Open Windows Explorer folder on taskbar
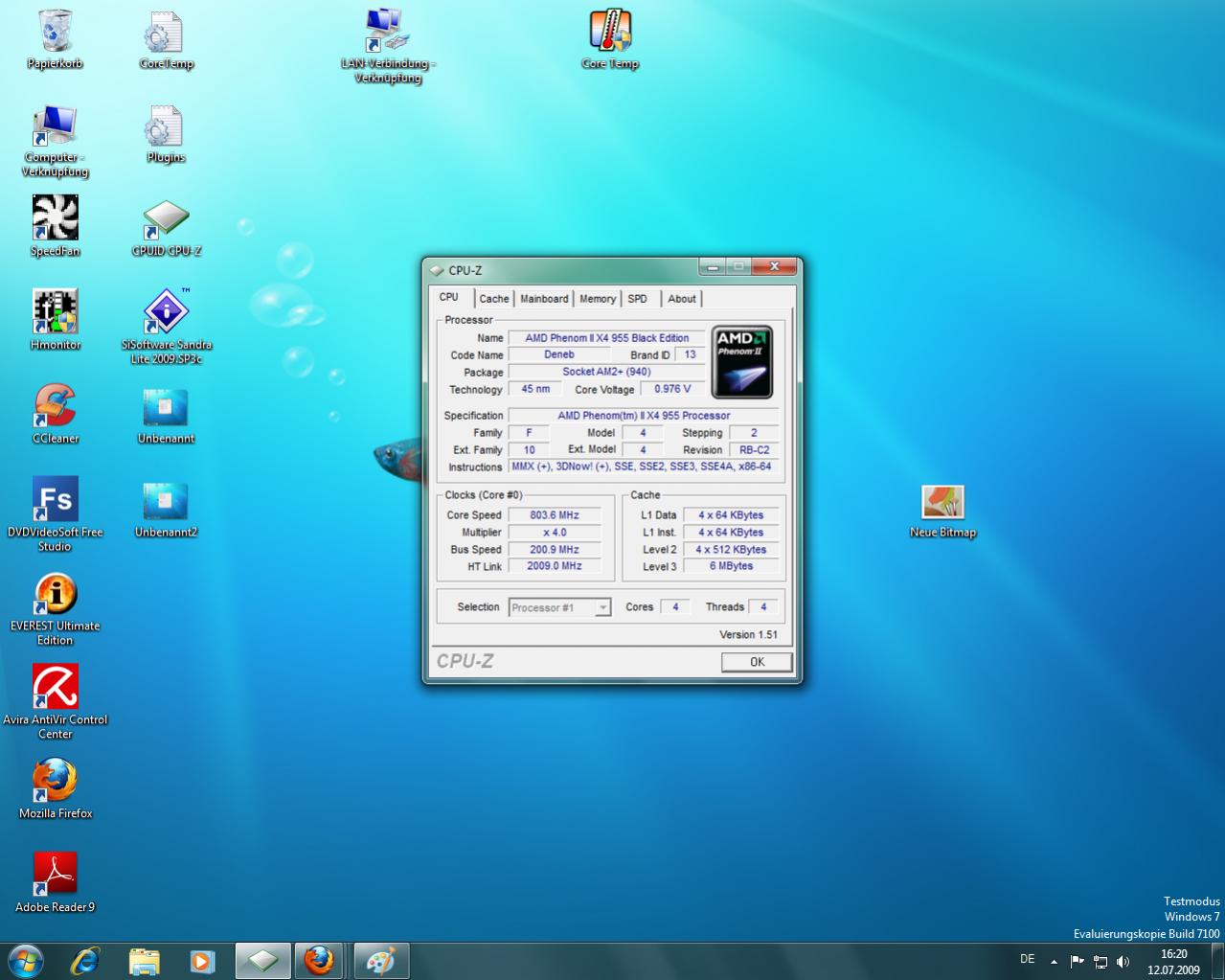Image resolution: width=1225 pixels, height=980 pixels. 144,961
